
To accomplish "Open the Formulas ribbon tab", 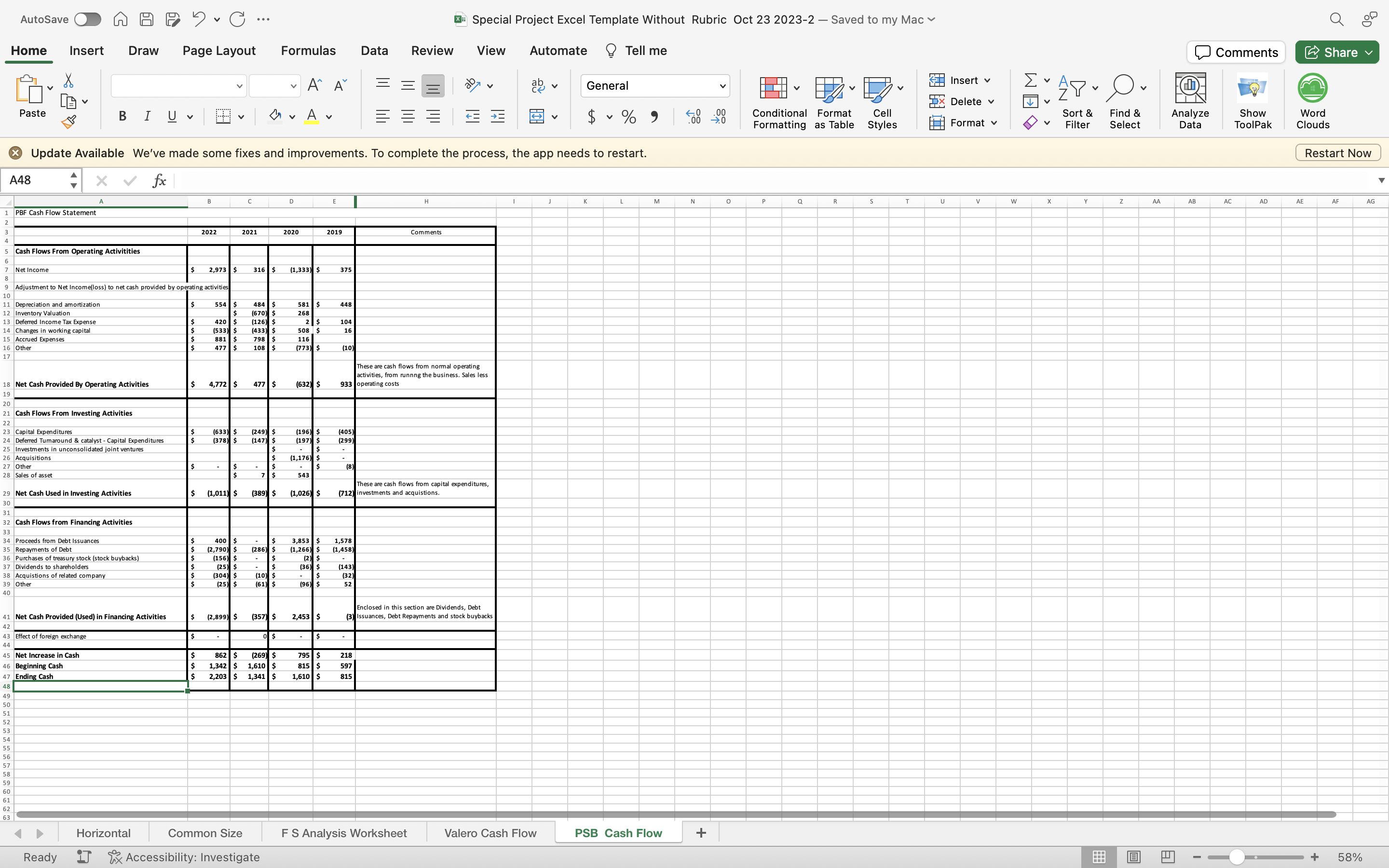I will 308,51.
